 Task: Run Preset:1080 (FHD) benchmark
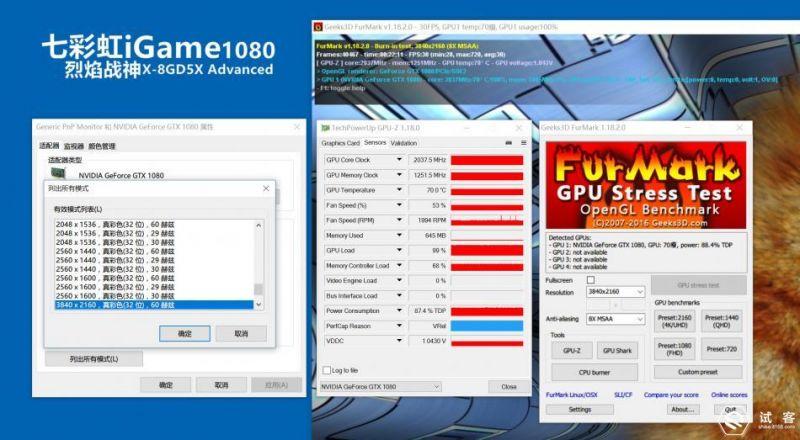tap(674, 349)
